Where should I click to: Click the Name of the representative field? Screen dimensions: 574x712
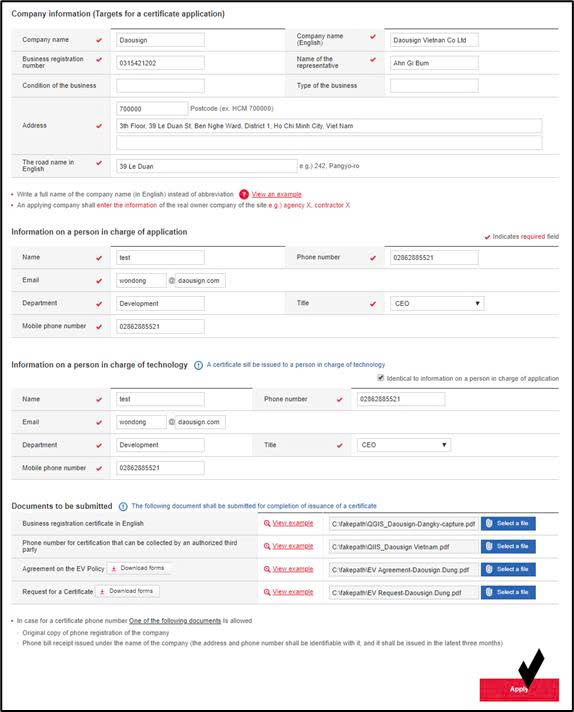click(434, 63)
